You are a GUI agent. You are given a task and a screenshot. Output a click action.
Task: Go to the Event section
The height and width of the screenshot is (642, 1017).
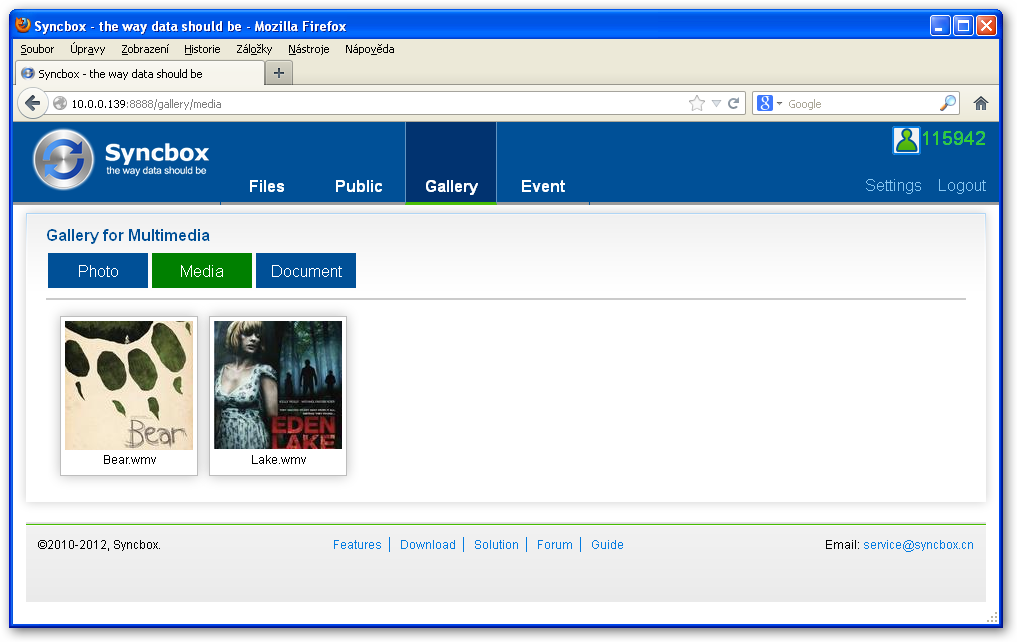pos(543,186)
